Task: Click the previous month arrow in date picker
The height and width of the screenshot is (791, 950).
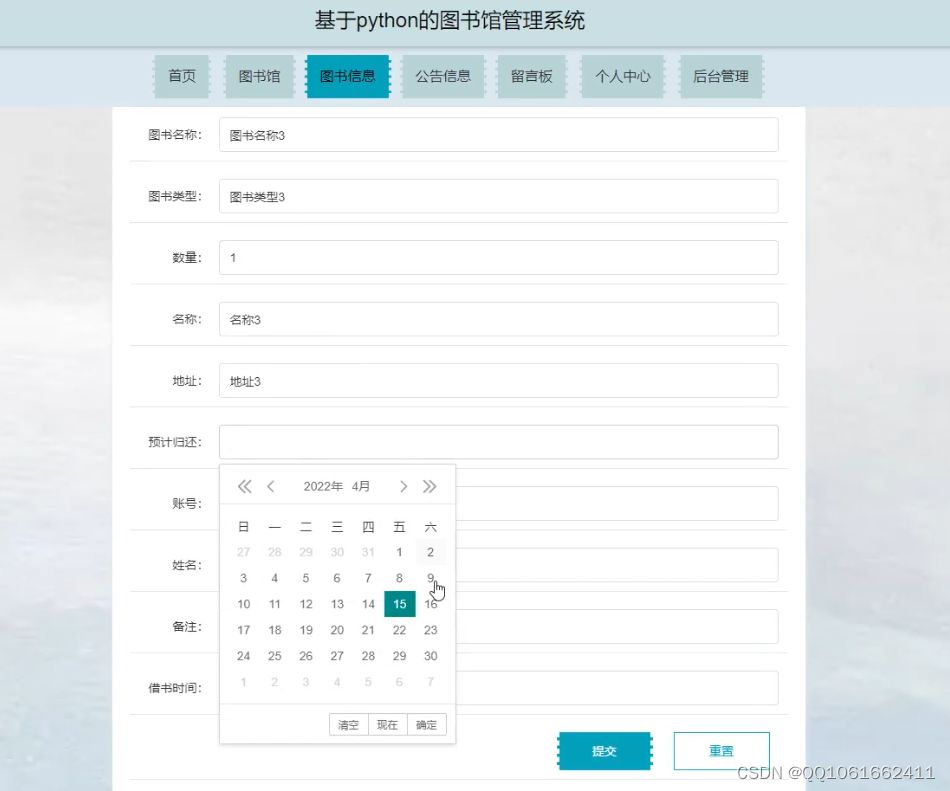Action: point(271,486)
